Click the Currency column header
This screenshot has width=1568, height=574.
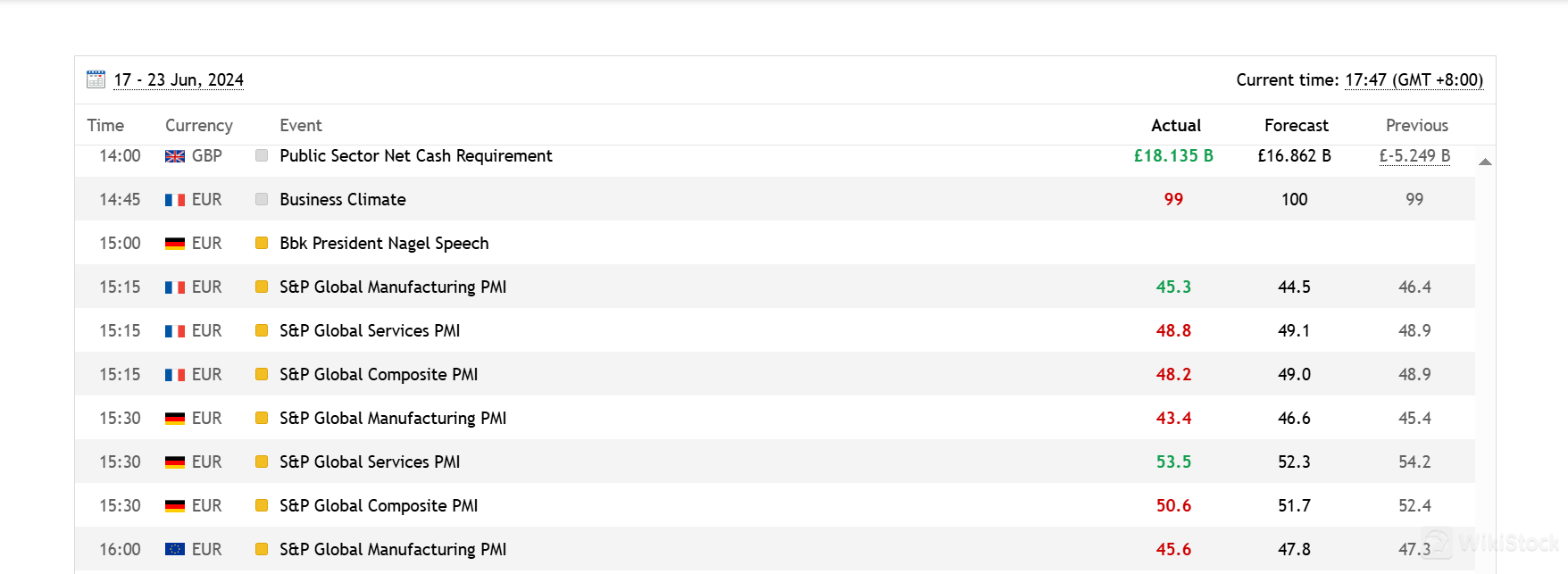pos(198,126)
